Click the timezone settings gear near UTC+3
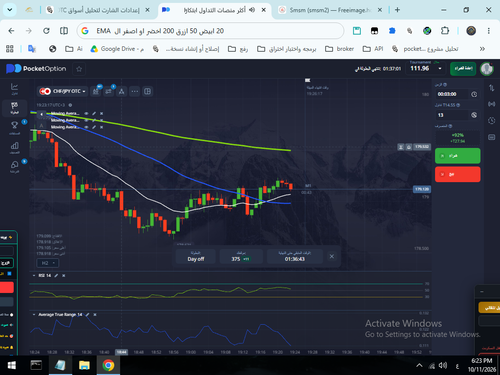This screenshot has height=375, width=500. 70,105
